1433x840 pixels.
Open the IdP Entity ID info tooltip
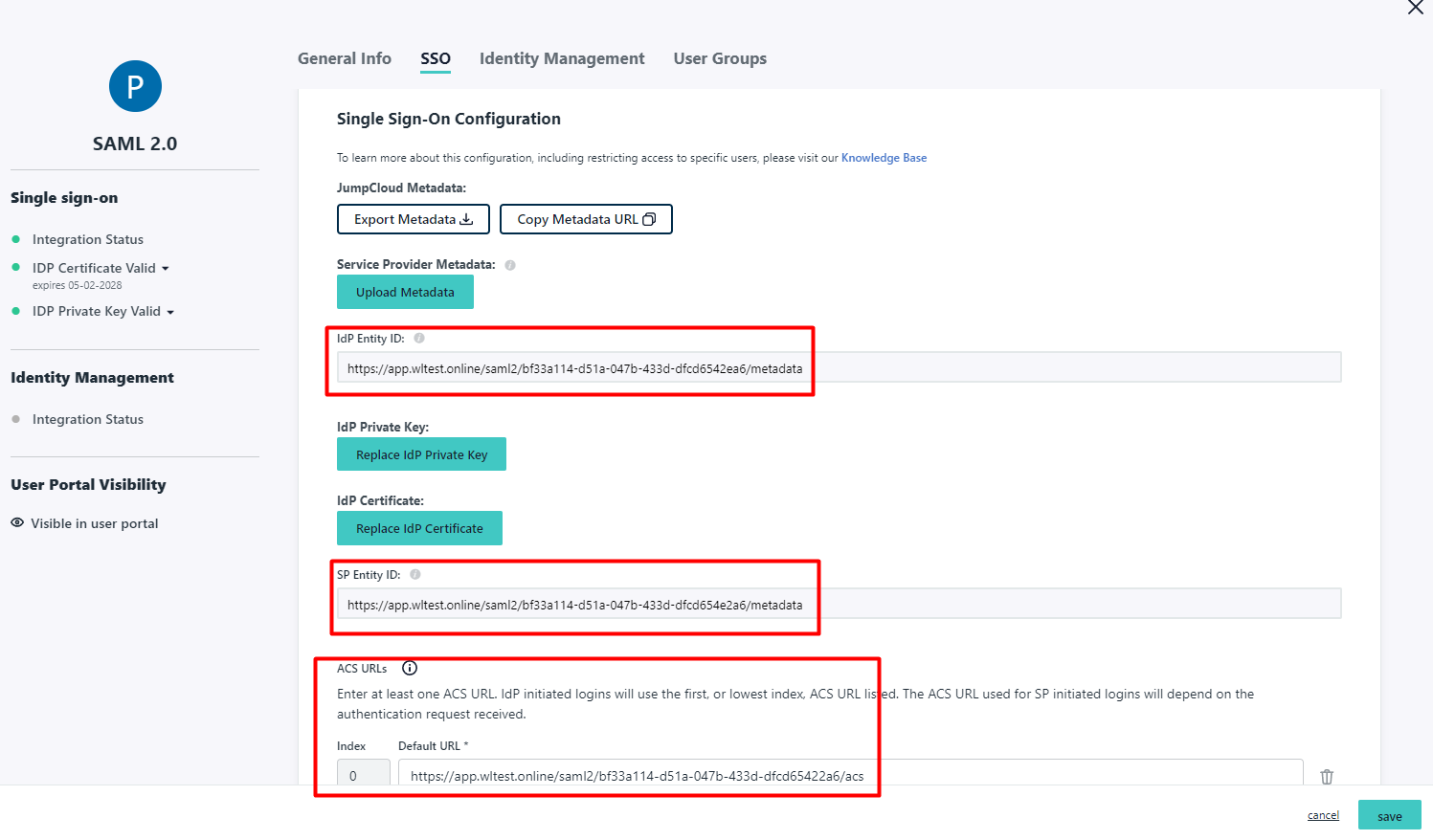coord(419,337)
